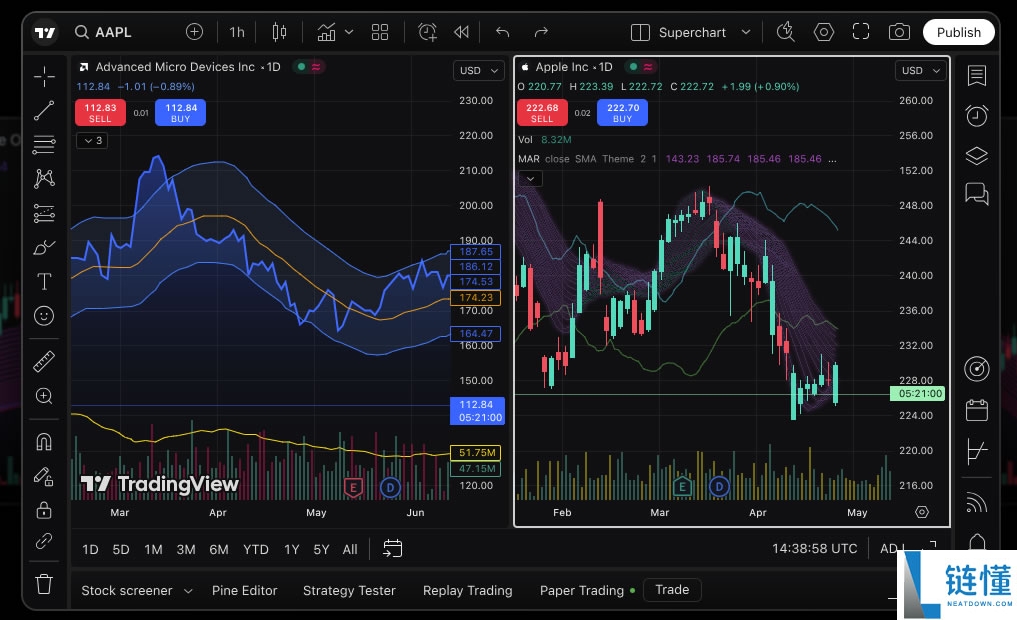Image resolution: width=1017 pixels, height=620 pixels.
Task: Open the indicator templates grid
Action: tap(380, 32)
